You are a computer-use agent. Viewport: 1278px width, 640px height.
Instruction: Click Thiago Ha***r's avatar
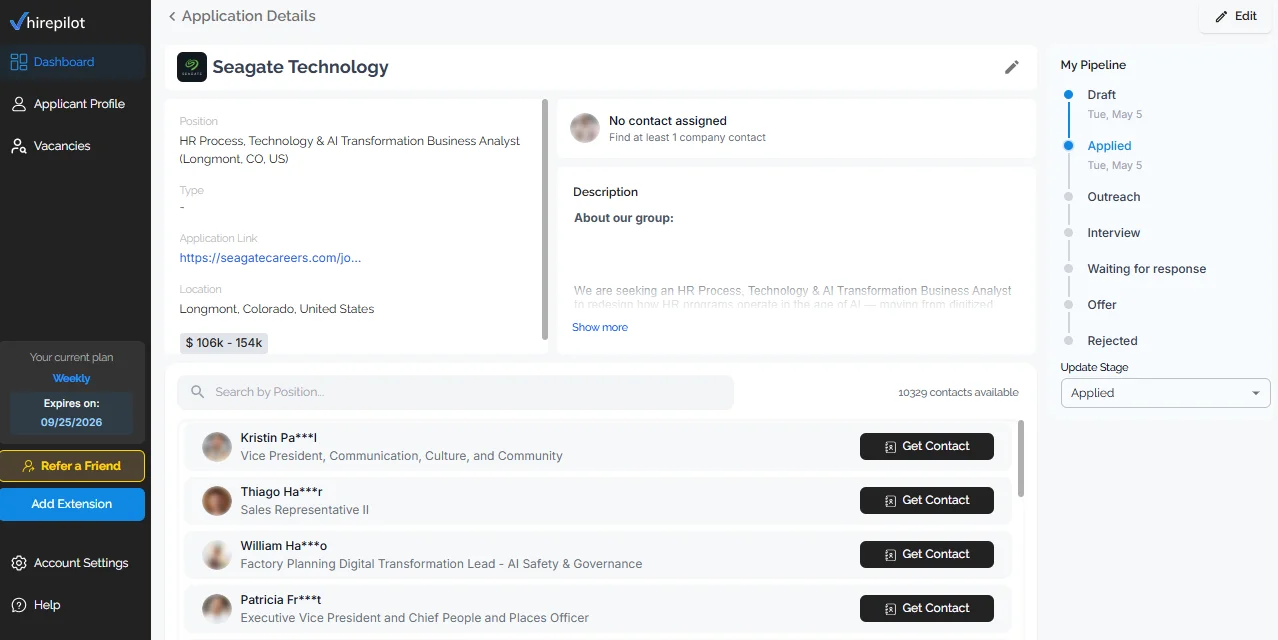click(217, 501)
